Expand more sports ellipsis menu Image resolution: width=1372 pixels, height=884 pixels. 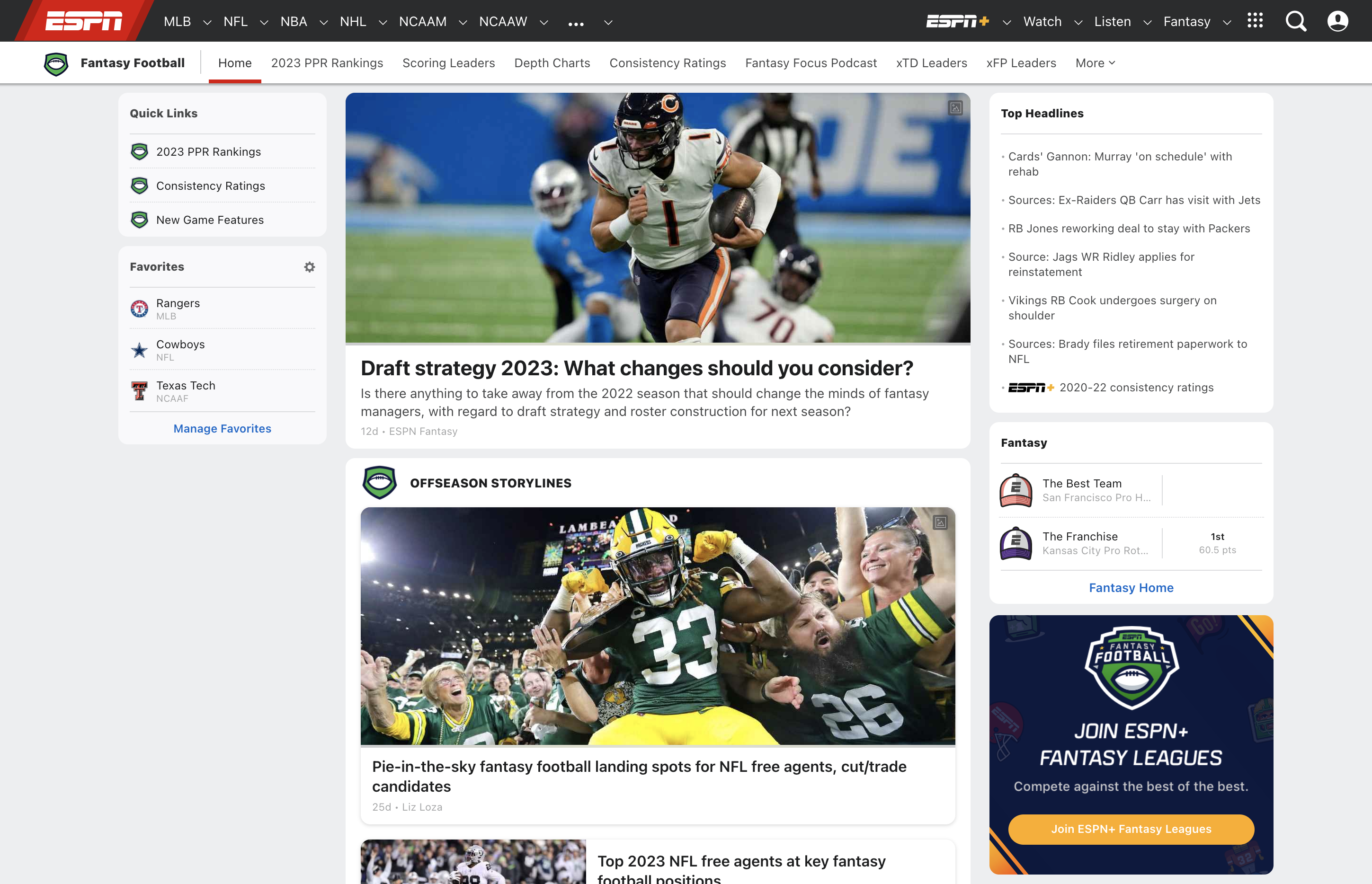click(575, 24)
